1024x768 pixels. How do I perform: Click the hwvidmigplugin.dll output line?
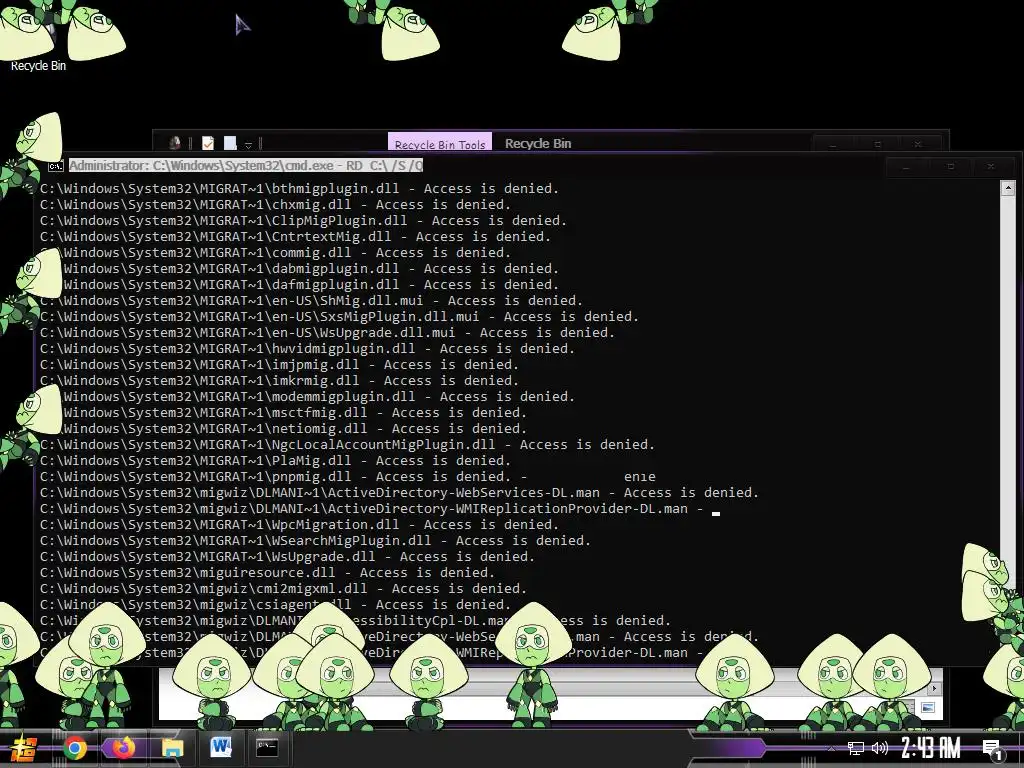point(307,349)
